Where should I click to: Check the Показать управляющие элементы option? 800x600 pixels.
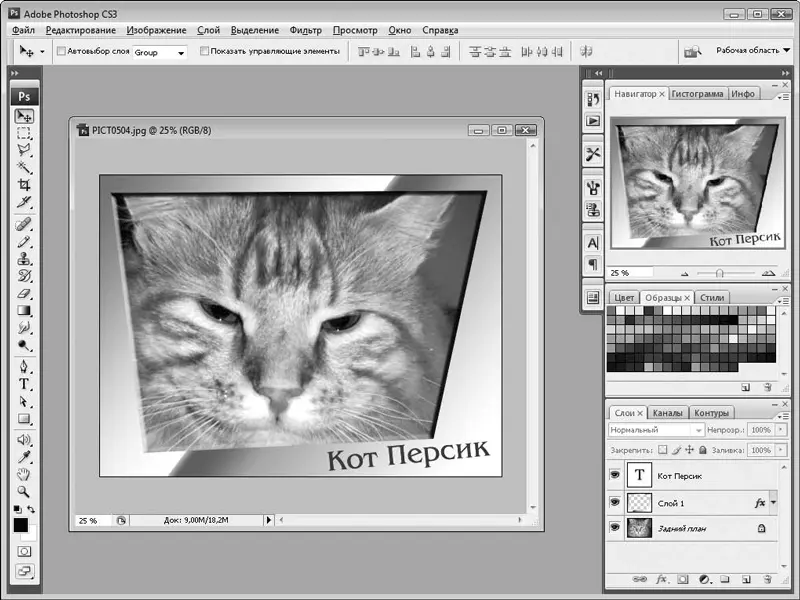pyautogui.click(x=205, y=51)
